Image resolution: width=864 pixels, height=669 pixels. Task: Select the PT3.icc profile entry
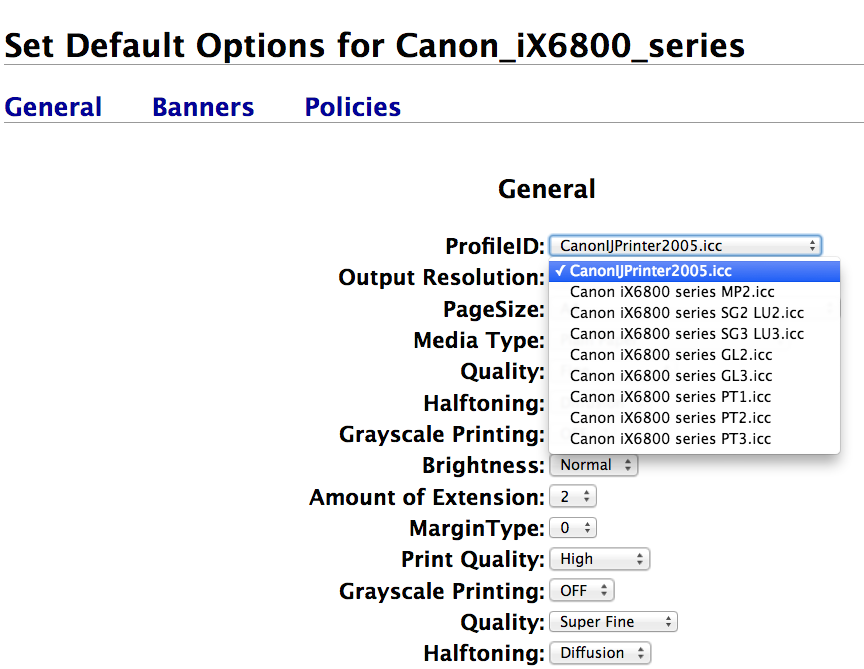click(670, 439)
